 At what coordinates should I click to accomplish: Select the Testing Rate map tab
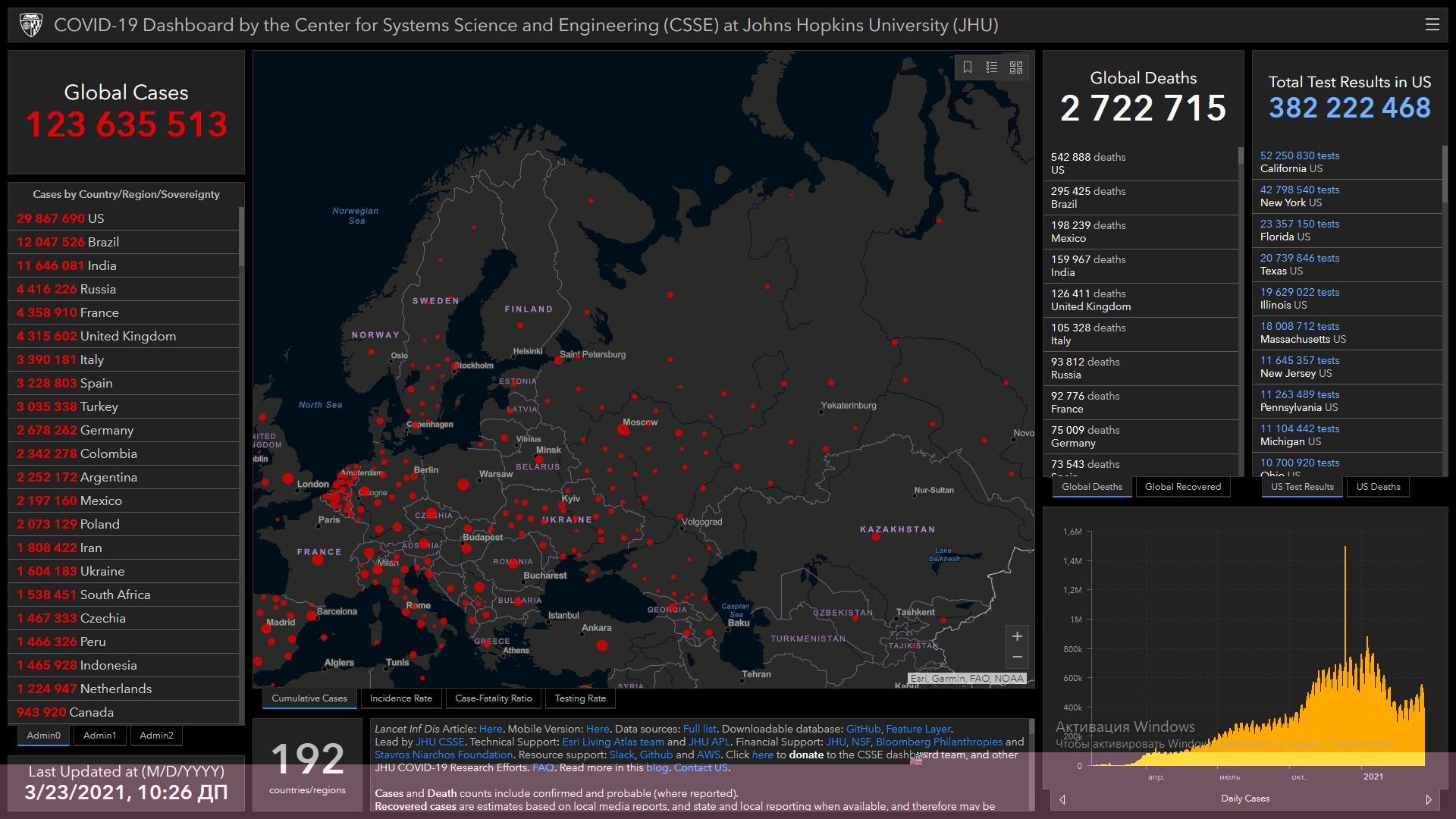point(580,698)
